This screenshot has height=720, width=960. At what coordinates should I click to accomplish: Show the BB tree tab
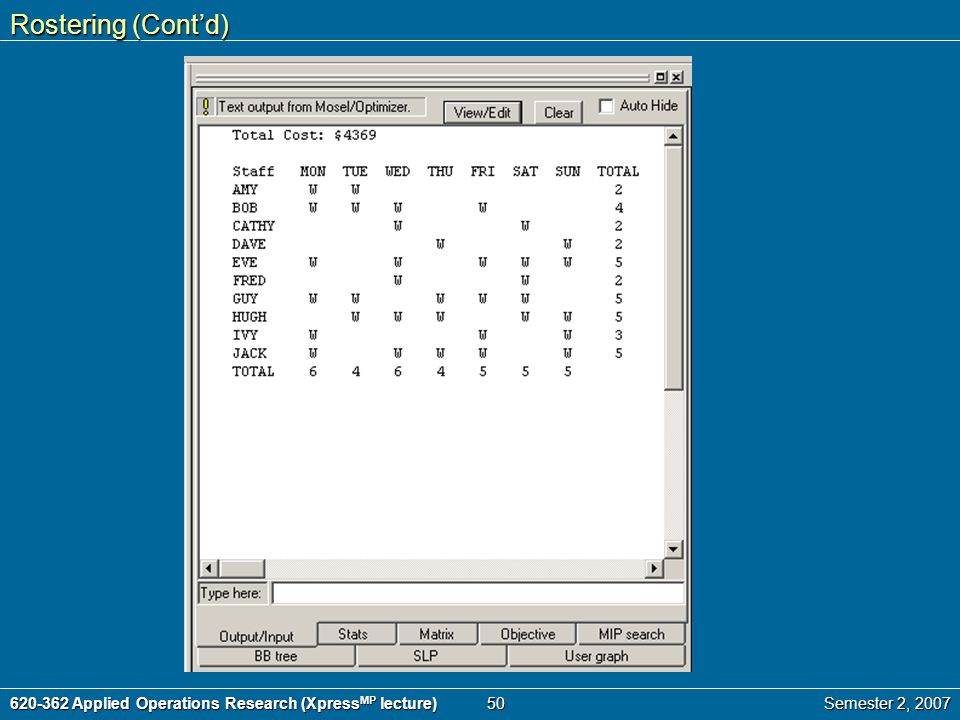coord(276,656)
